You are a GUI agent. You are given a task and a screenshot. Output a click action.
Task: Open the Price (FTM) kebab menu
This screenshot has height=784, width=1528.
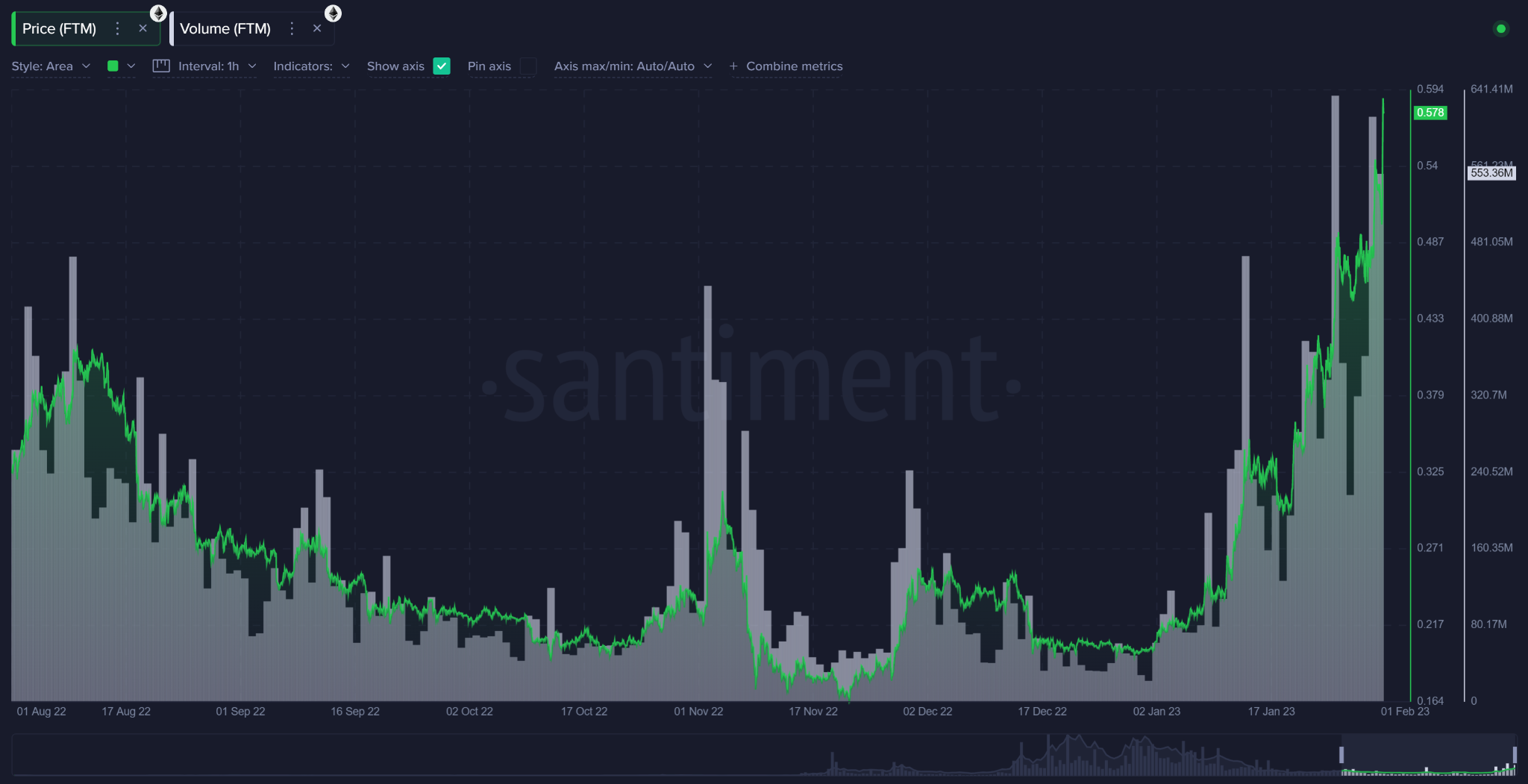coord(117,28)
